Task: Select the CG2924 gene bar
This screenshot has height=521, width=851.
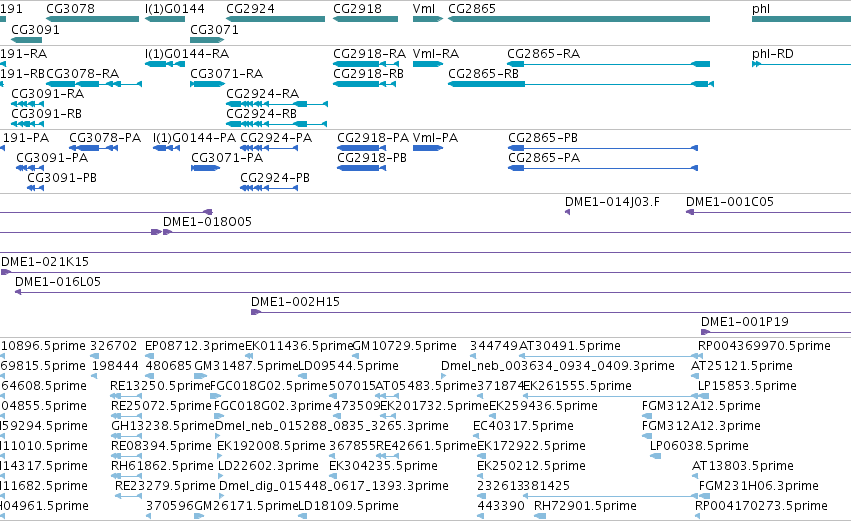Action: click(276, 19)
